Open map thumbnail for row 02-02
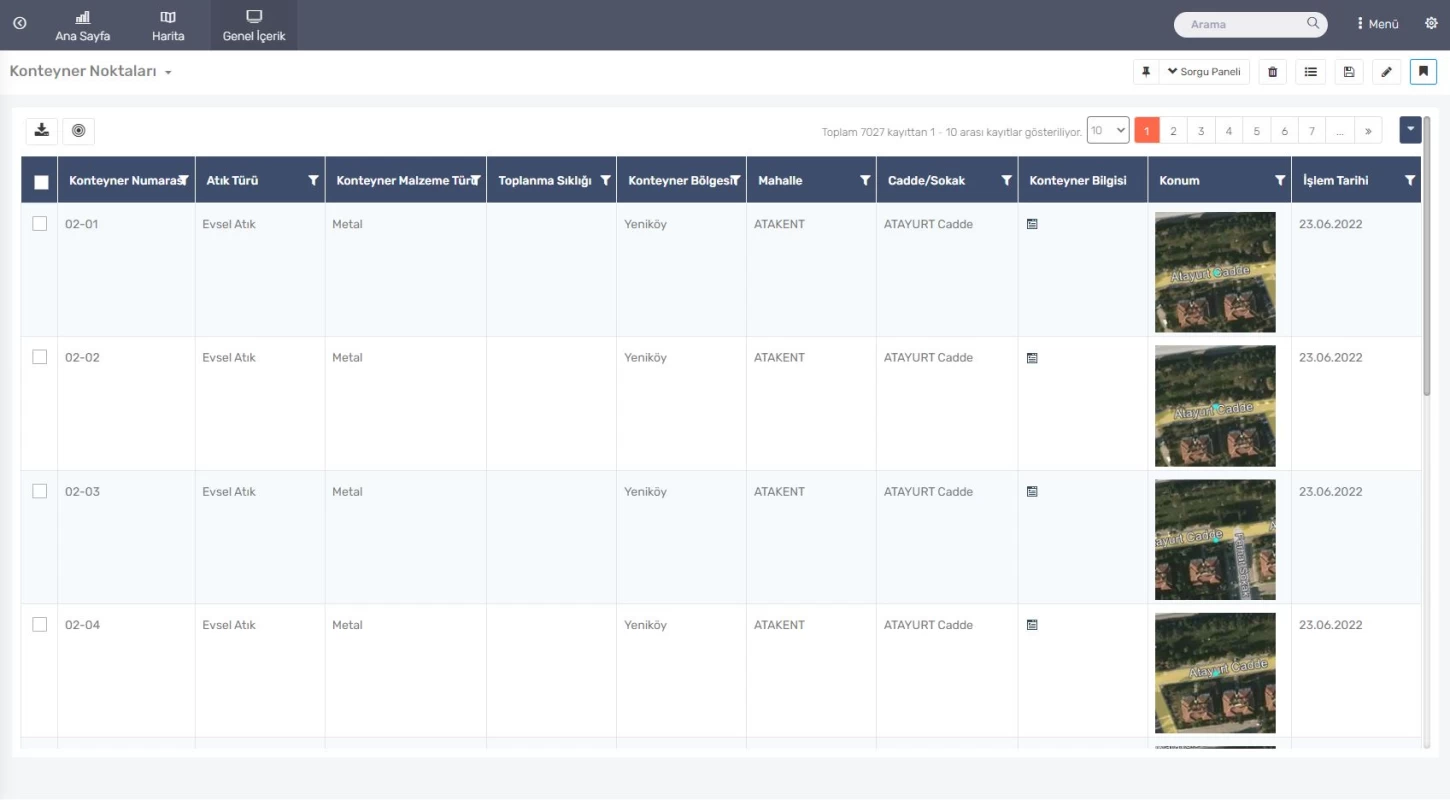The width and height of the screenshot is (1450, 800). tap(1215, 406)
